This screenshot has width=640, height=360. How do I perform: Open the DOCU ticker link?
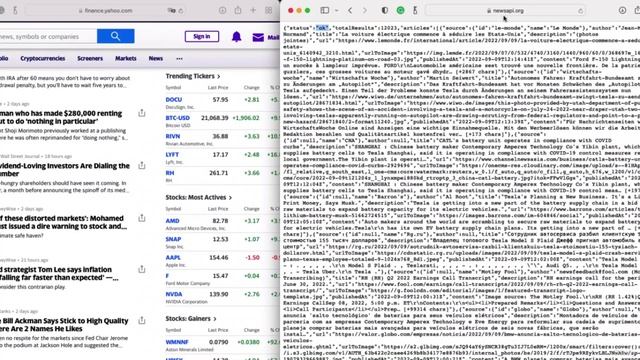(x=174, y=100)
